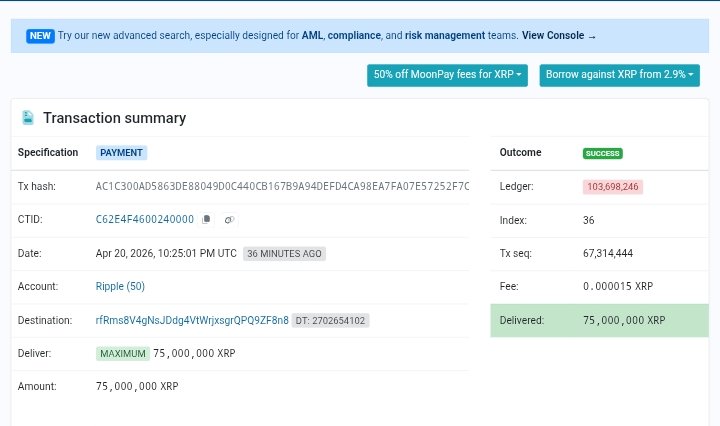720x426 pixels.
Task: Click the PAYMENT type badge
Action: pyautogui.click(x=122, y=153)
